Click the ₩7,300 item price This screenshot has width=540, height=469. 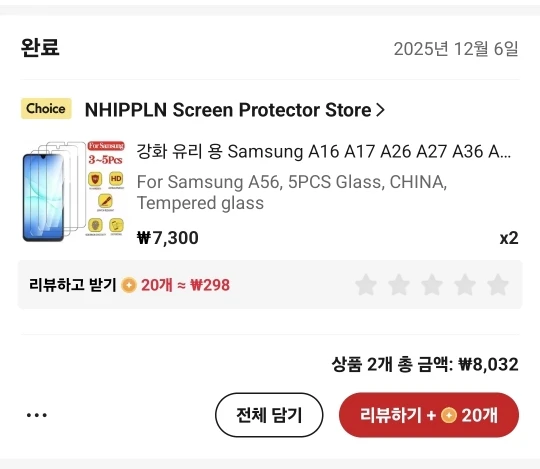point(168,238)
